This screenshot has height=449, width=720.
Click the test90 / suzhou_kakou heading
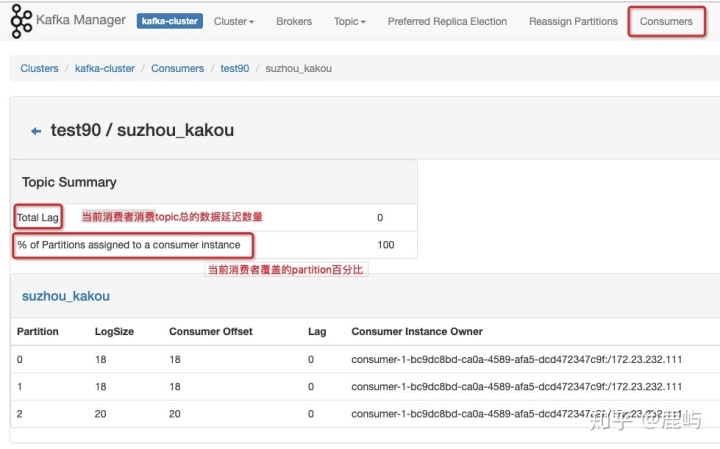[x=142, y=130]
